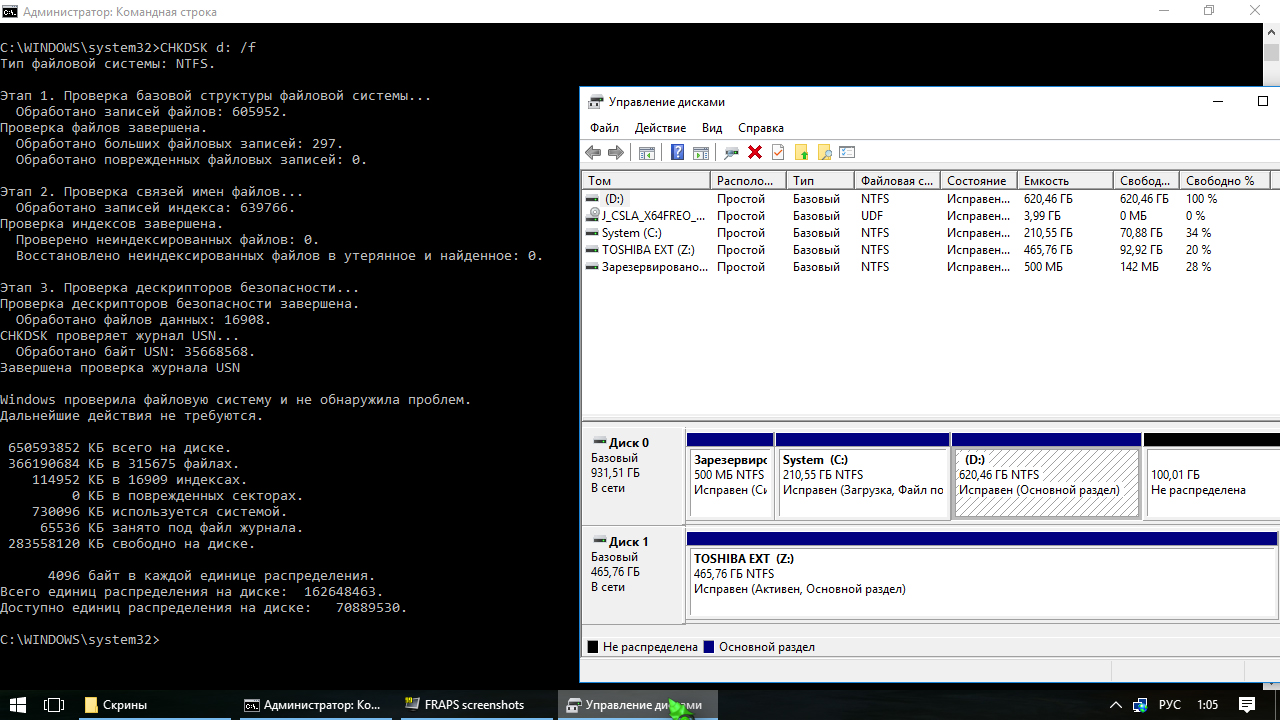Select the TOSHIBA EXT (Z:) volume row
This screenshot has width=1280, height=720.
(647, 250)
